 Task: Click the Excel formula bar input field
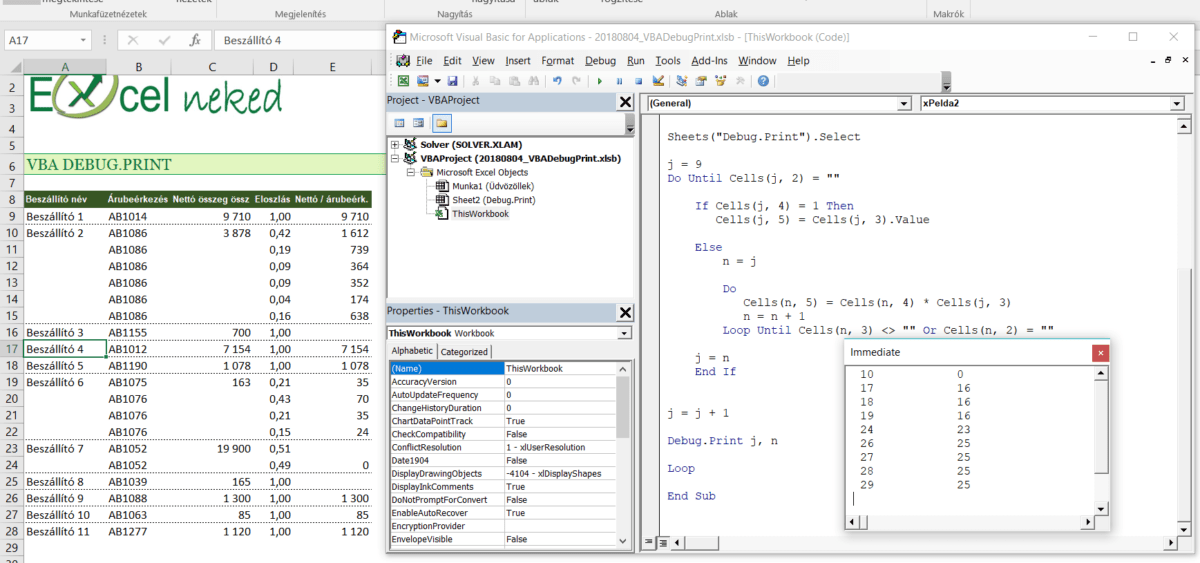click(300, 41)
